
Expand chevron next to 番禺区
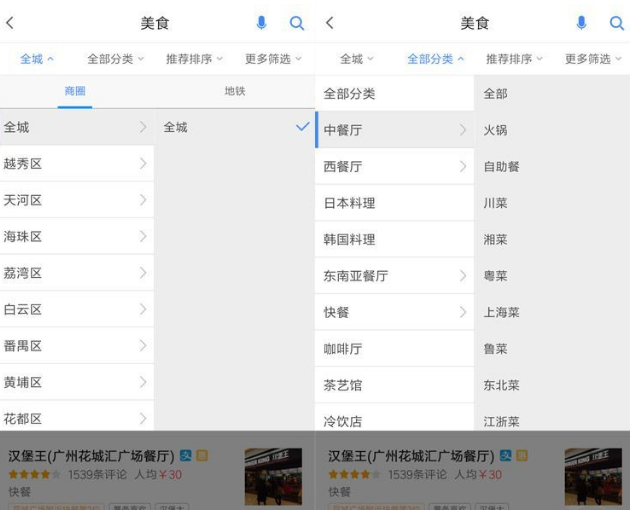pyautogui.click(x=143, y=346)
